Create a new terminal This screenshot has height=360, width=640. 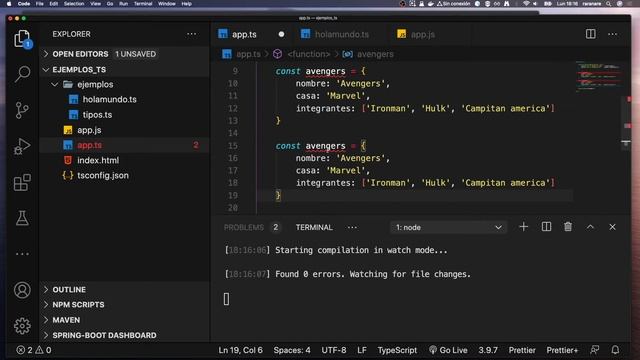click(x=523, y=227)
